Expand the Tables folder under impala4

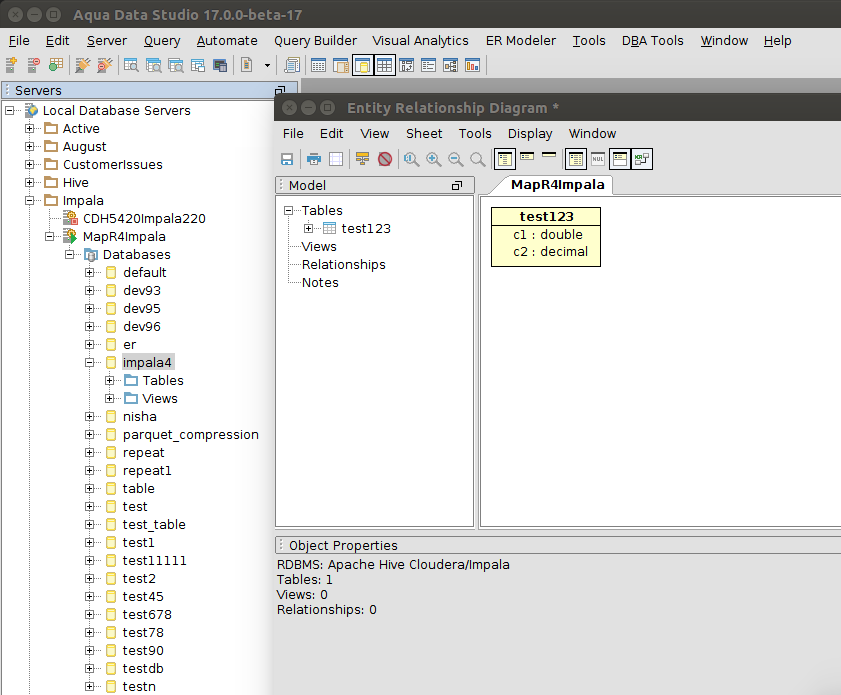tap(110, 380)
